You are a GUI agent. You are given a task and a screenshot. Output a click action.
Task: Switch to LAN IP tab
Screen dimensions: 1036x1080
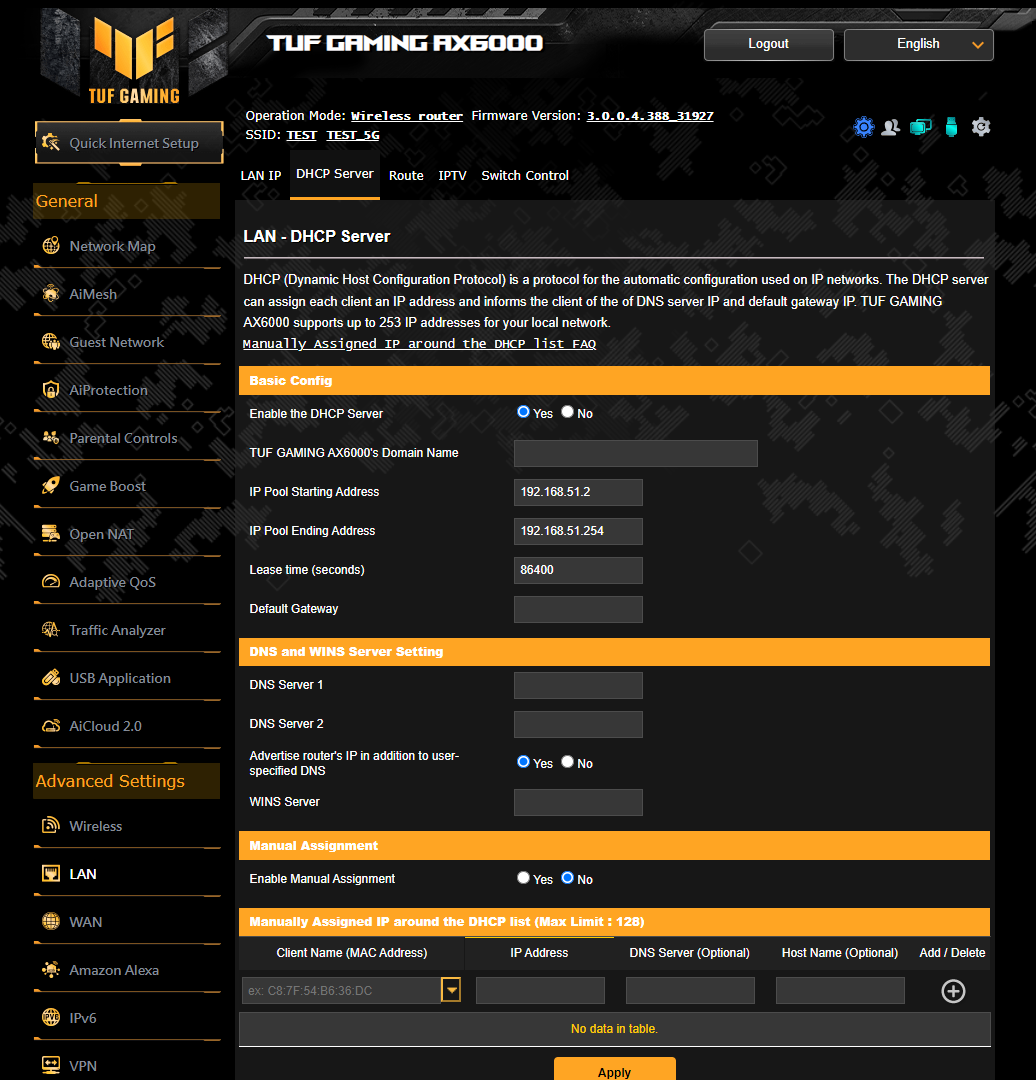tap(260, 176)
